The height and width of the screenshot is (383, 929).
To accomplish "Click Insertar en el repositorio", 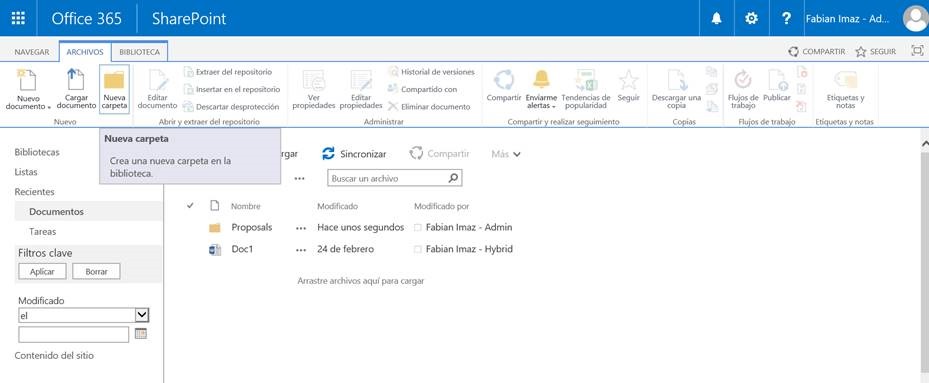I will (x=231, y=90).
